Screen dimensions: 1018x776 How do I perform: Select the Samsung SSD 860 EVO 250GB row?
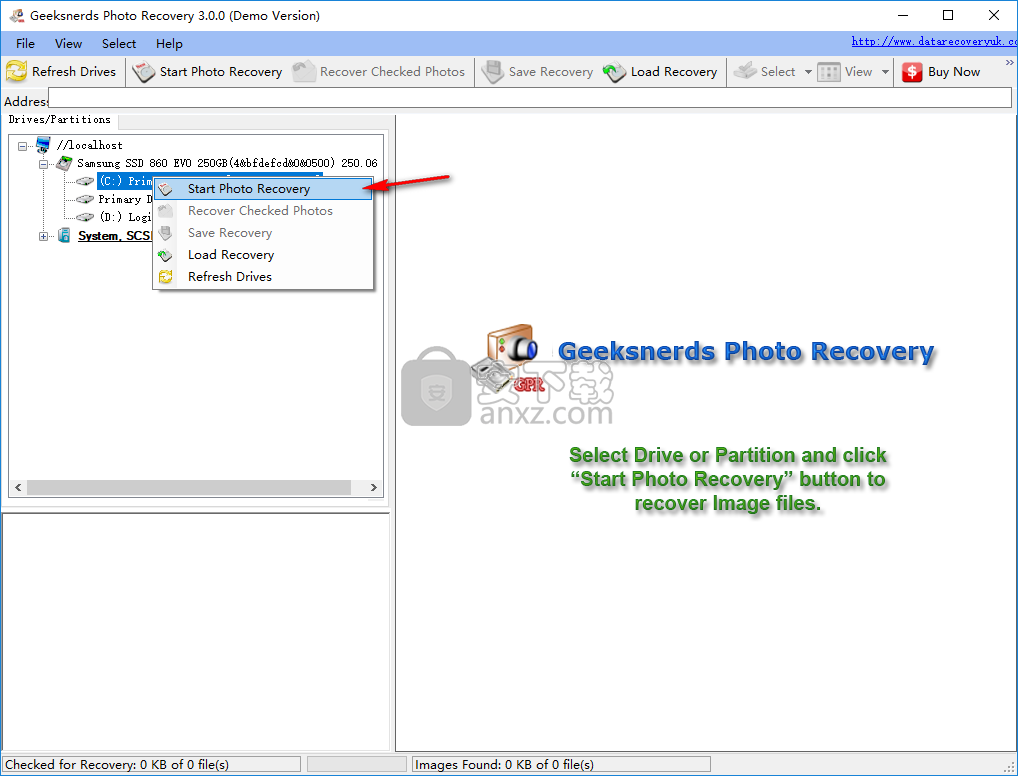[227, 163]
